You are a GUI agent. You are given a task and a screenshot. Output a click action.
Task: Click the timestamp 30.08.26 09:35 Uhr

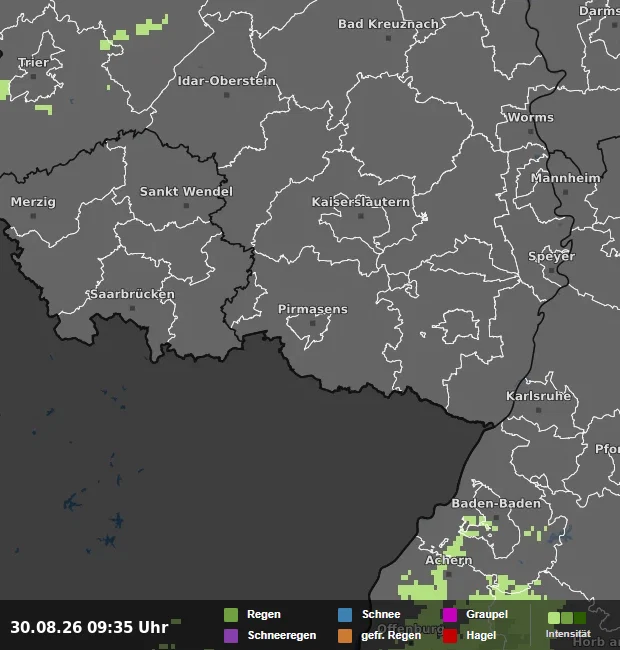tap(89, 627)
